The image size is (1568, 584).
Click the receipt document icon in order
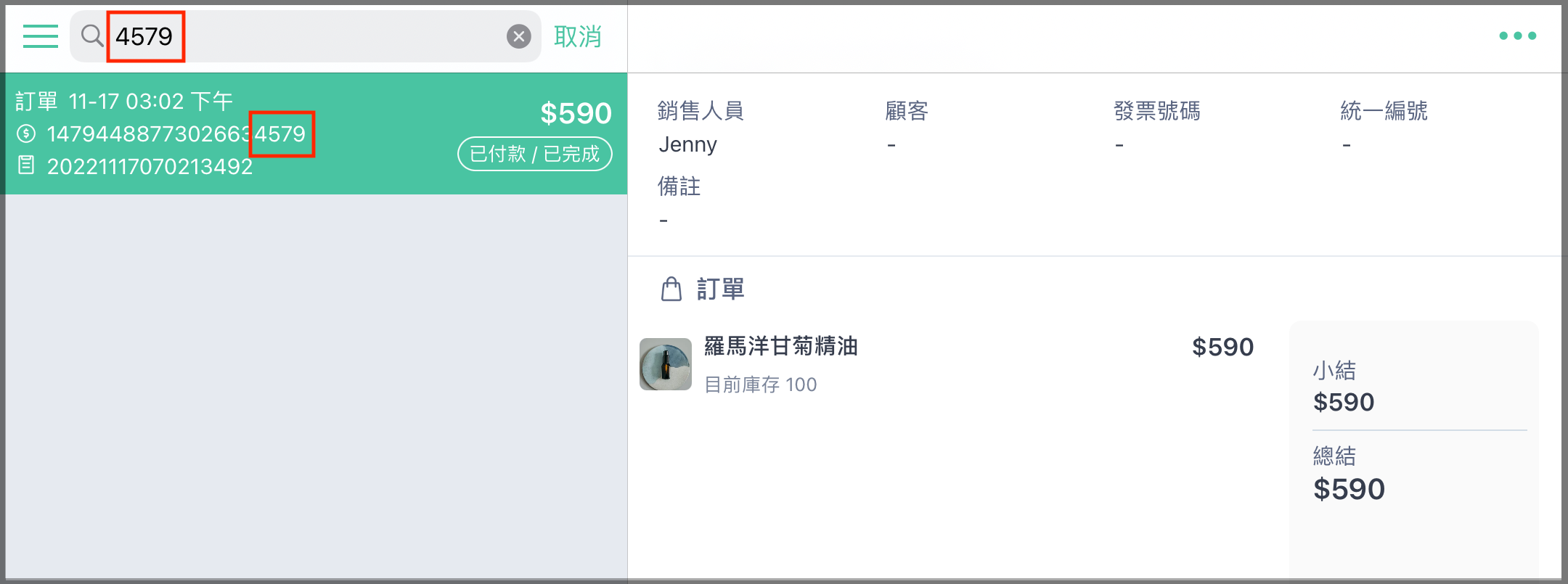[x=26, y=165]
